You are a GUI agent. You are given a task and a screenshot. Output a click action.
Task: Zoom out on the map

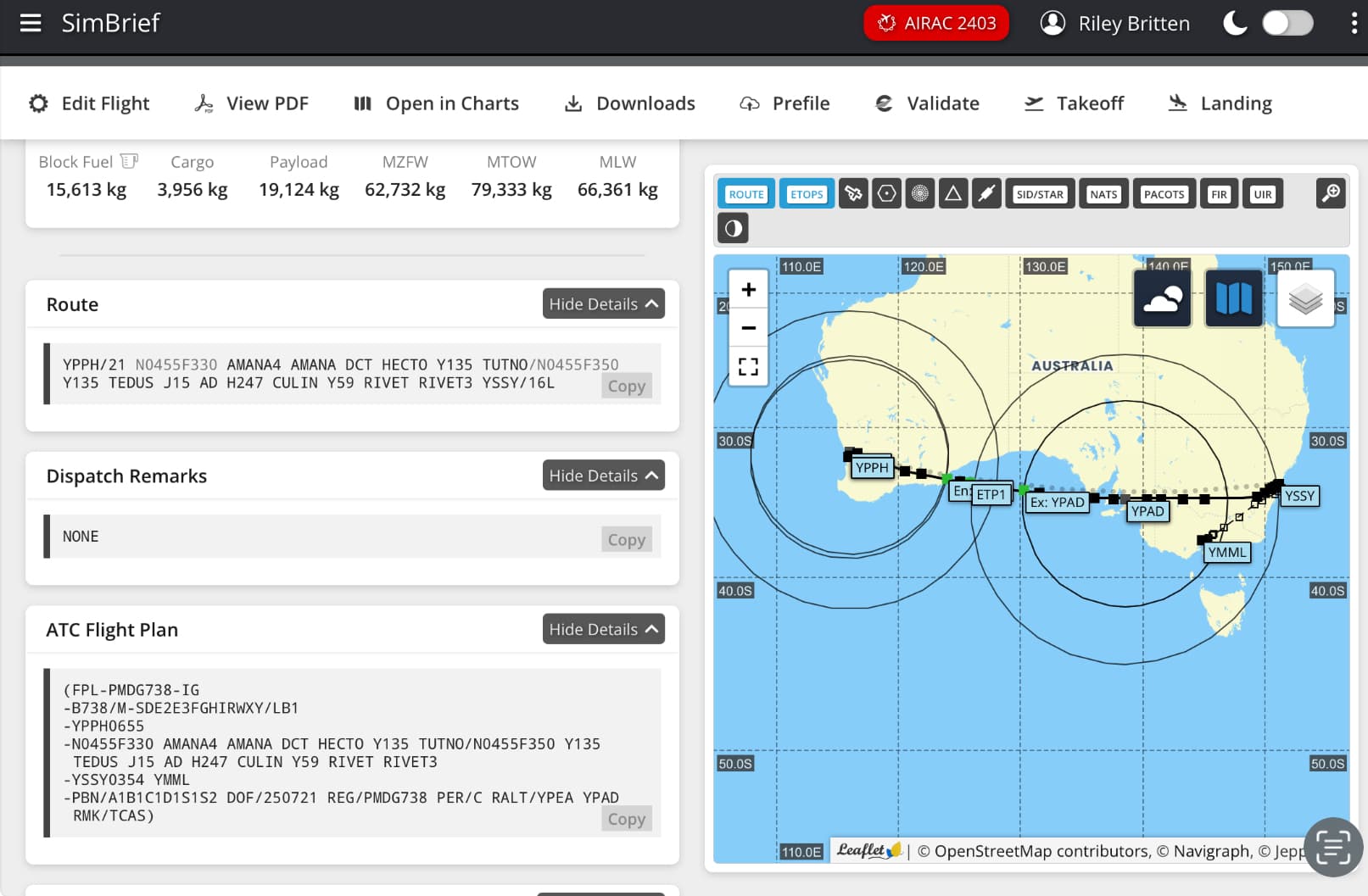[749, 328]
